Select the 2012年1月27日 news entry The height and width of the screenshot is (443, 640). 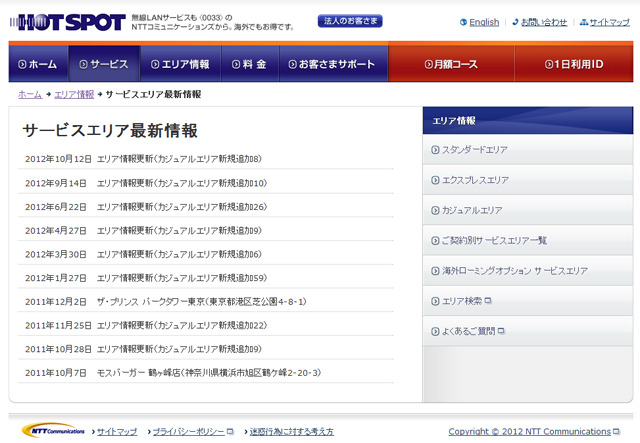coord(206,278)
